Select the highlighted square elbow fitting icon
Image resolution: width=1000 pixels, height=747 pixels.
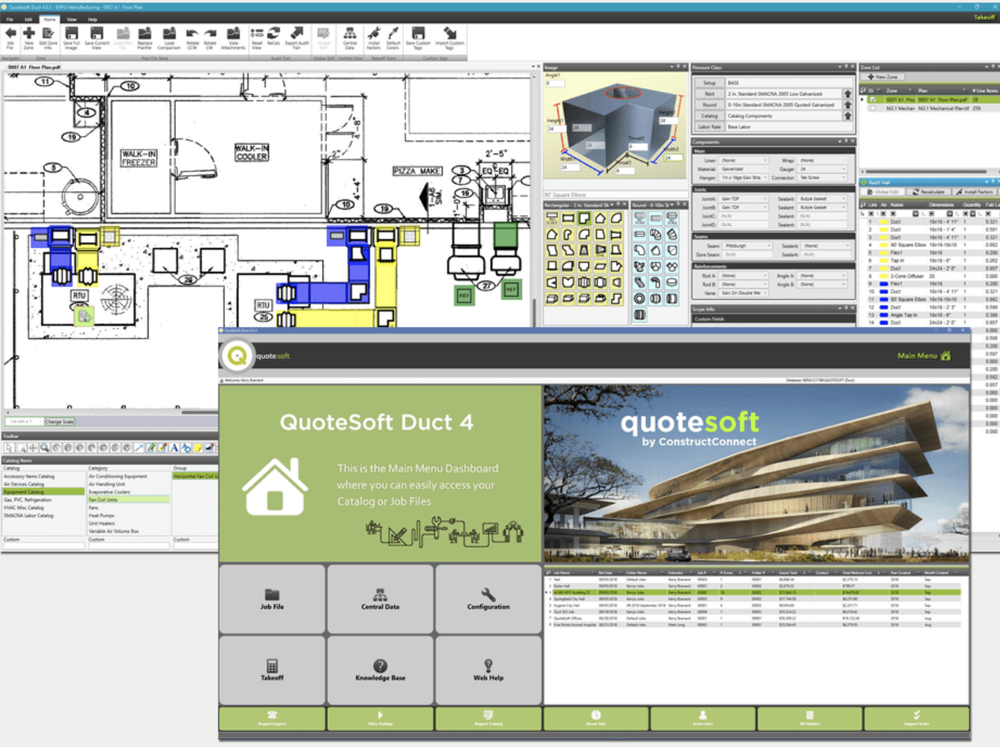(x=584, y=218)
